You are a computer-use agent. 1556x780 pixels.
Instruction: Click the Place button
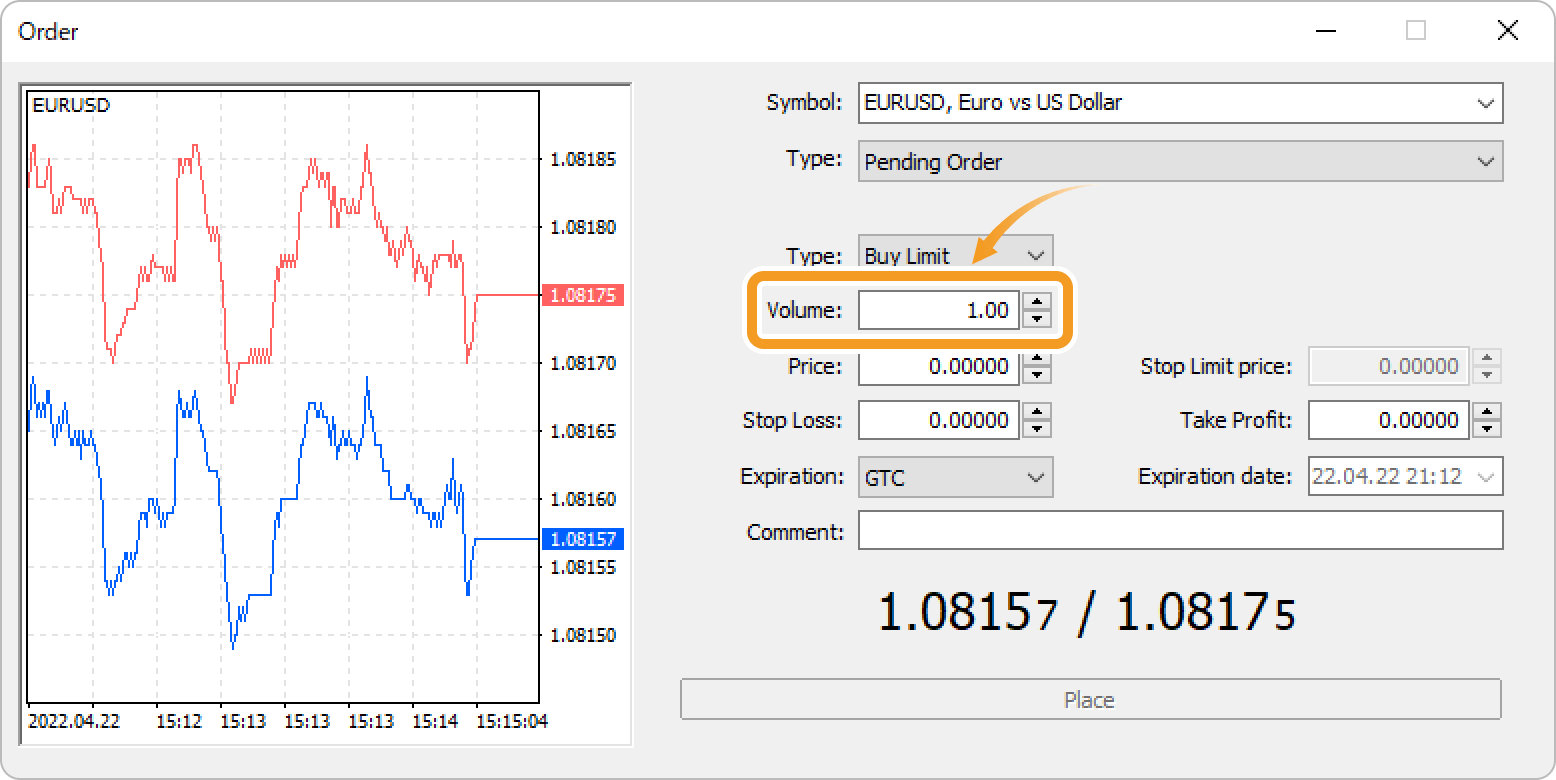tap(1090, 699)
